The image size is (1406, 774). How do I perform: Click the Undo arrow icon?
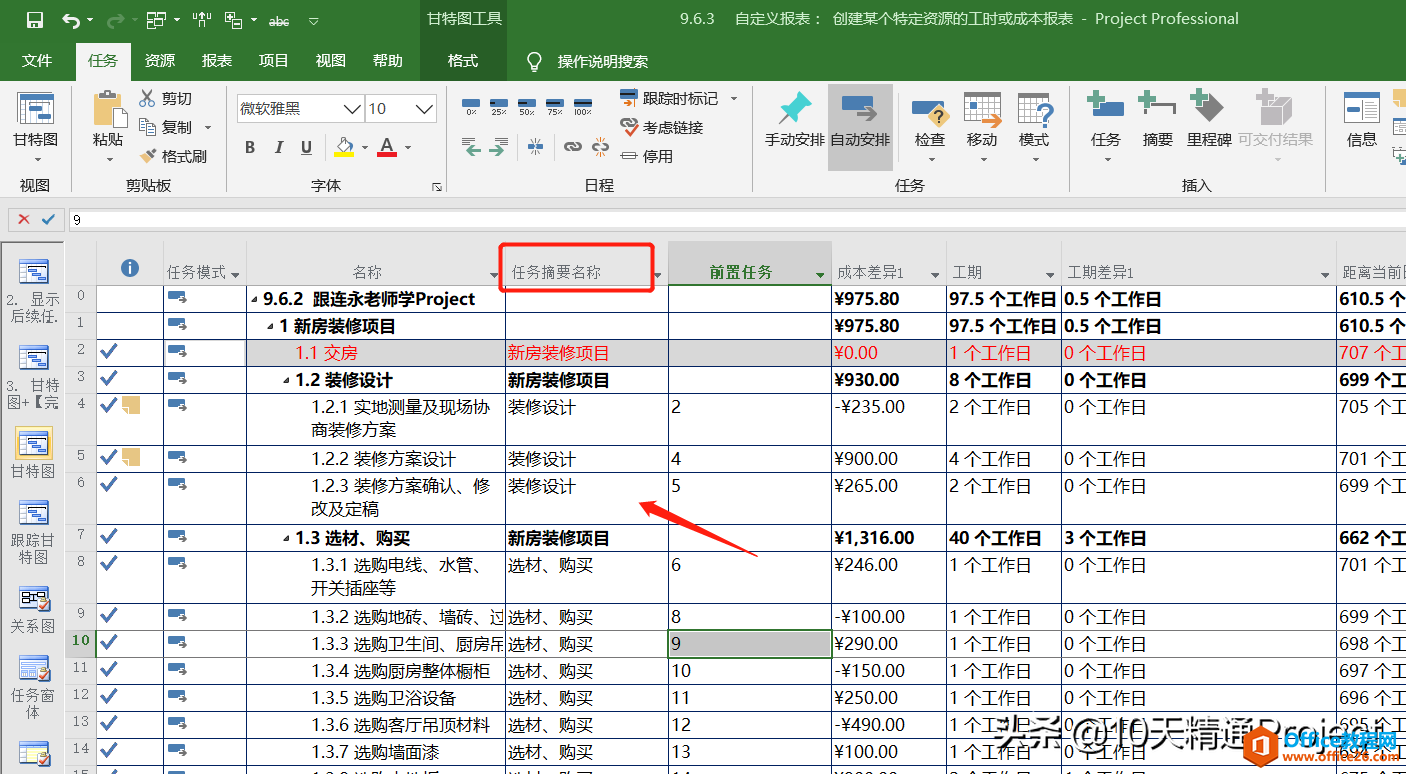70,19
